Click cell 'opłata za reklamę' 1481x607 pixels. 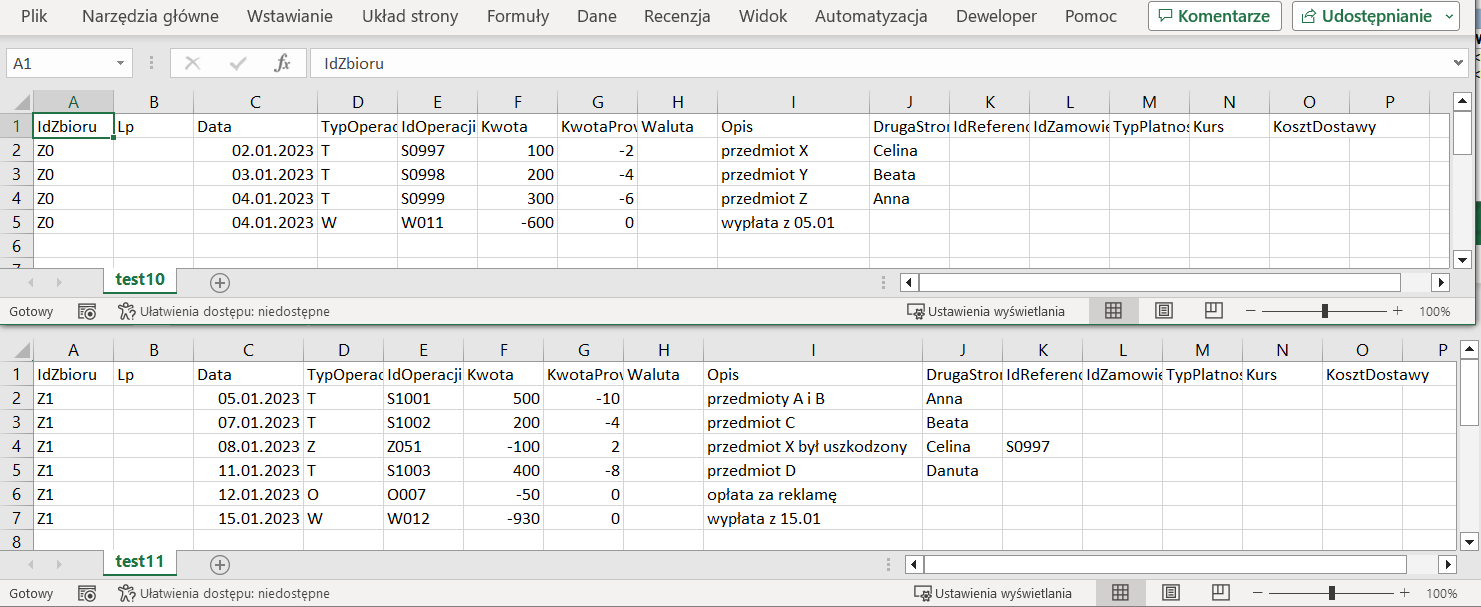point(813,494)
